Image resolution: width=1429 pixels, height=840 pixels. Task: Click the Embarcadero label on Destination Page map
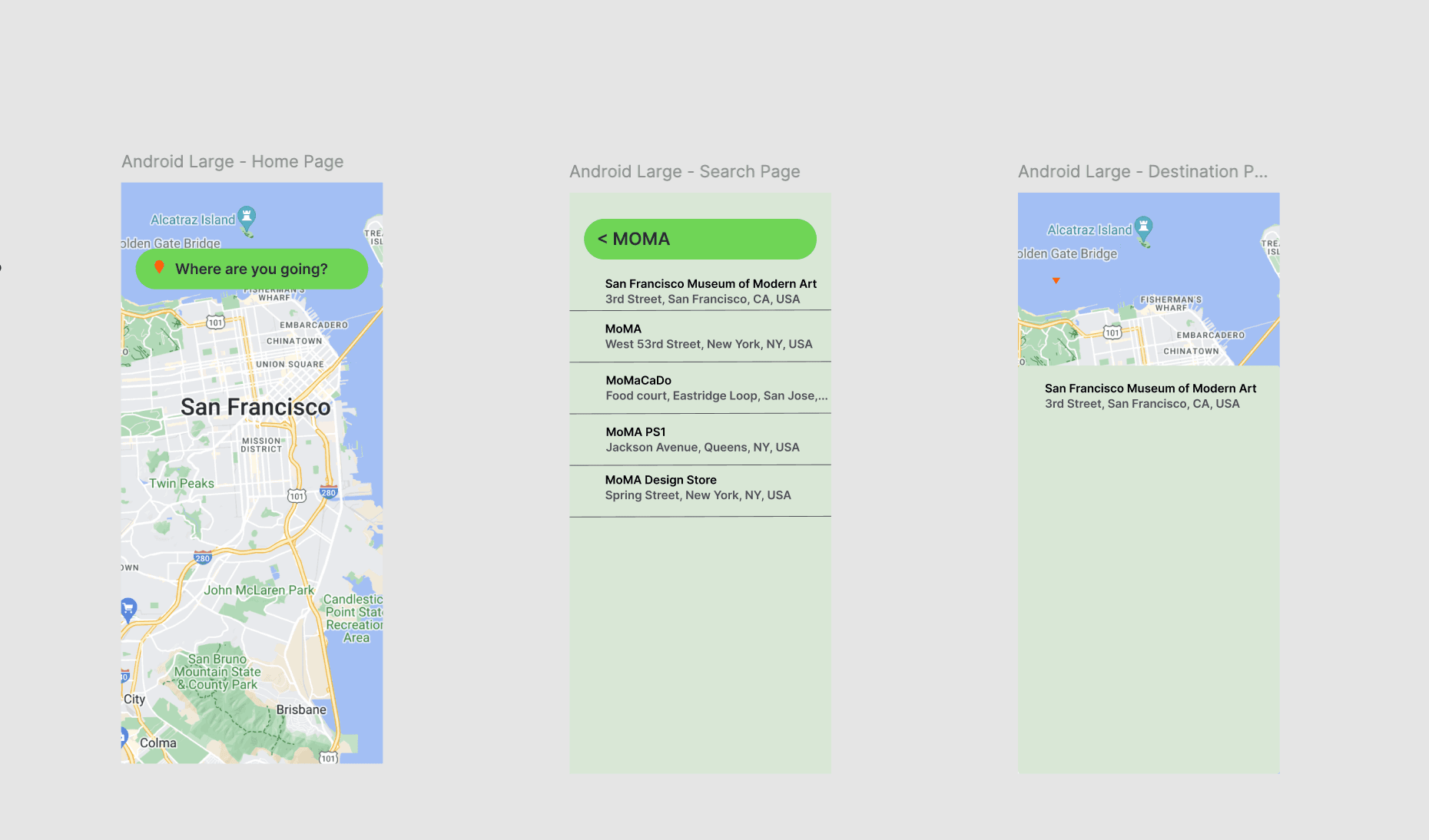(1210, 335)
